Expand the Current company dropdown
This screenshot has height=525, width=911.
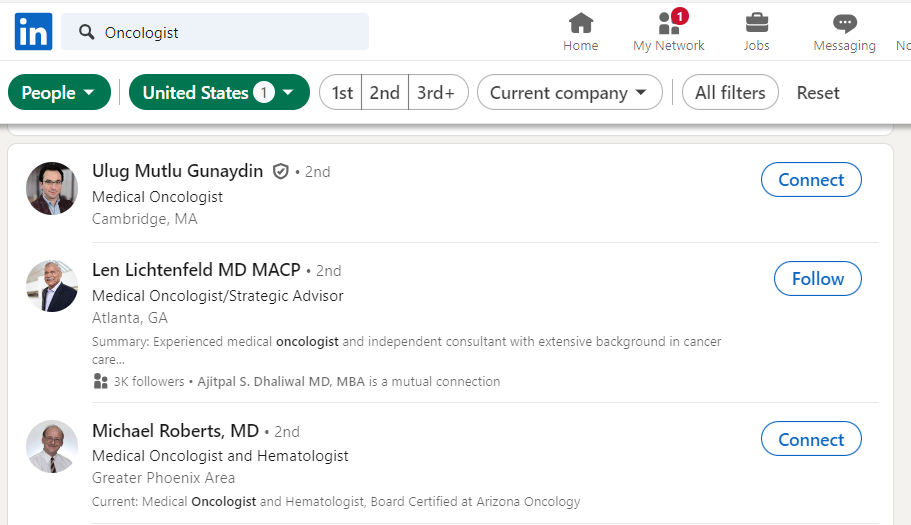point(570,93)
